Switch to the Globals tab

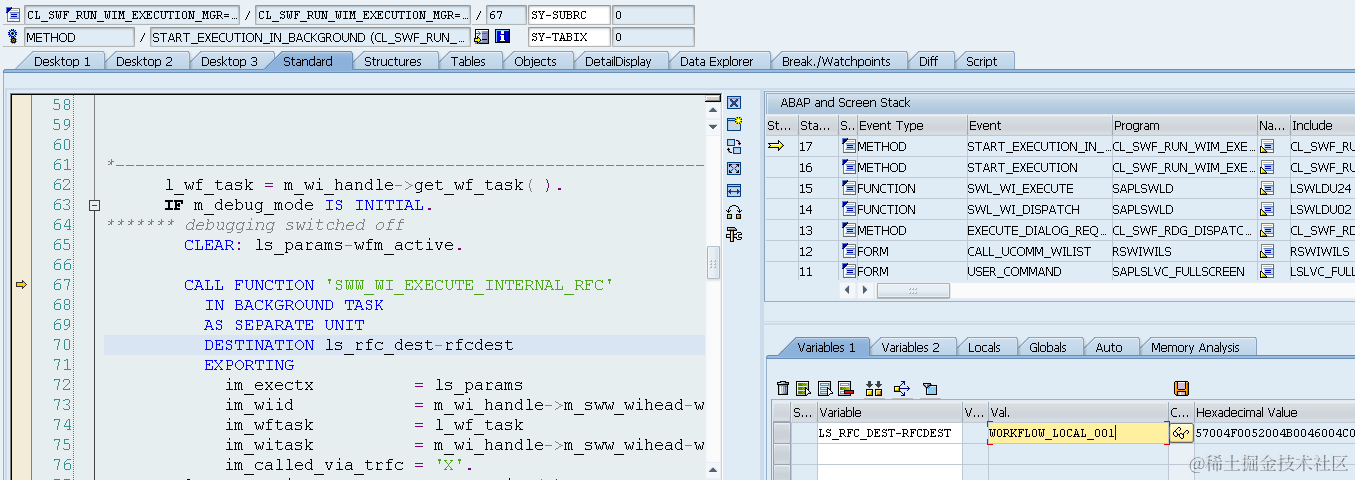click(x=1047, y=347)
